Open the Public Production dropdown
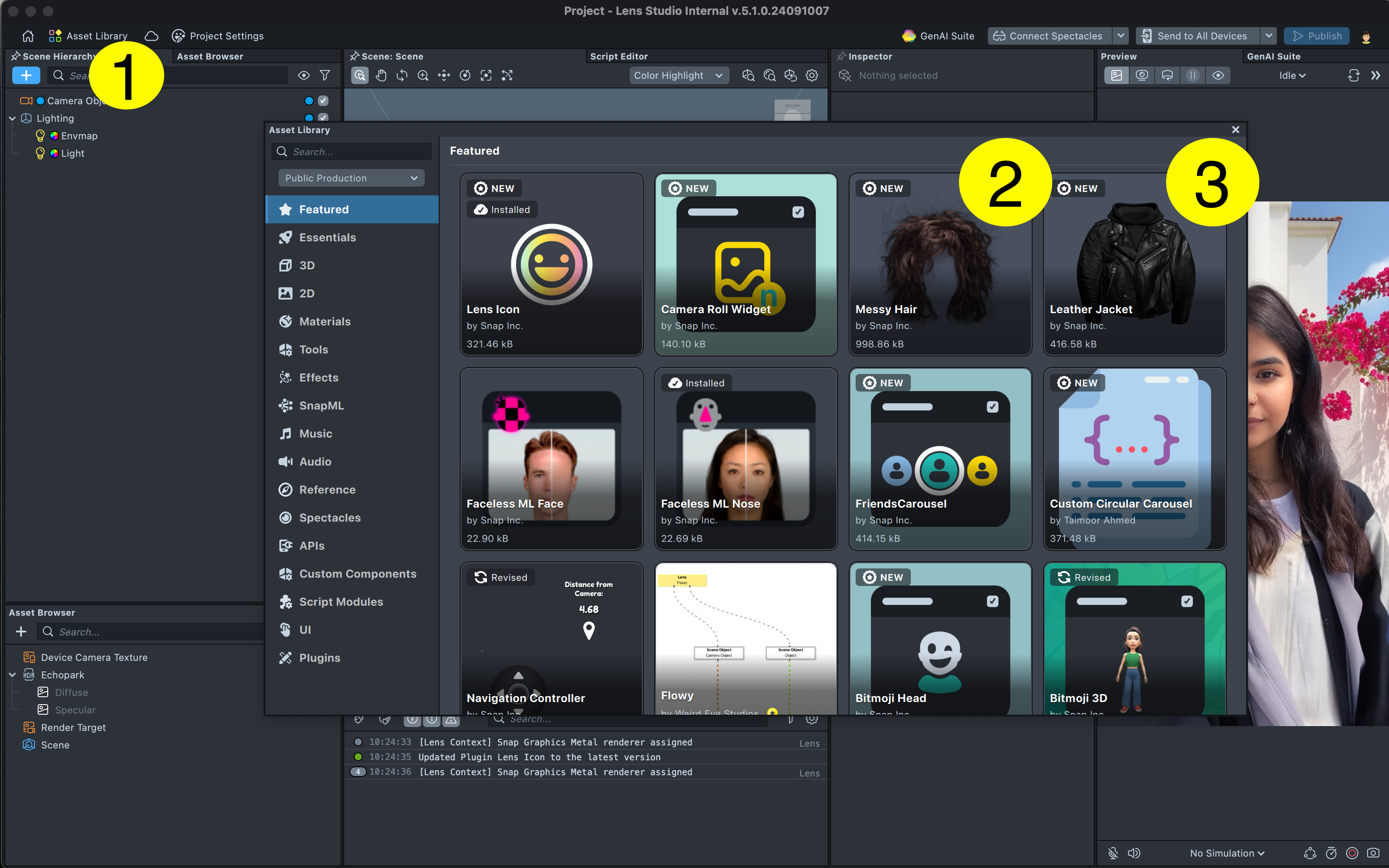The width and height of the screenshot is (1389, 868). coord(351,178)
